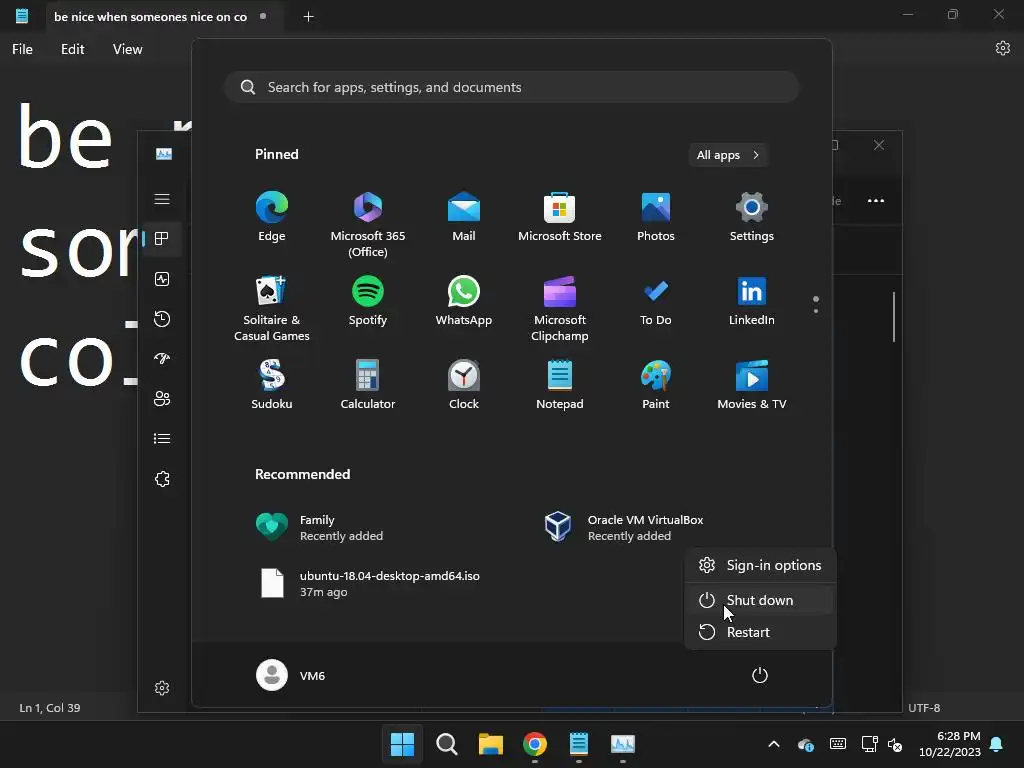Open the Photos app
The height and width of the screenshot is (768, 1024).
point(656,217)
